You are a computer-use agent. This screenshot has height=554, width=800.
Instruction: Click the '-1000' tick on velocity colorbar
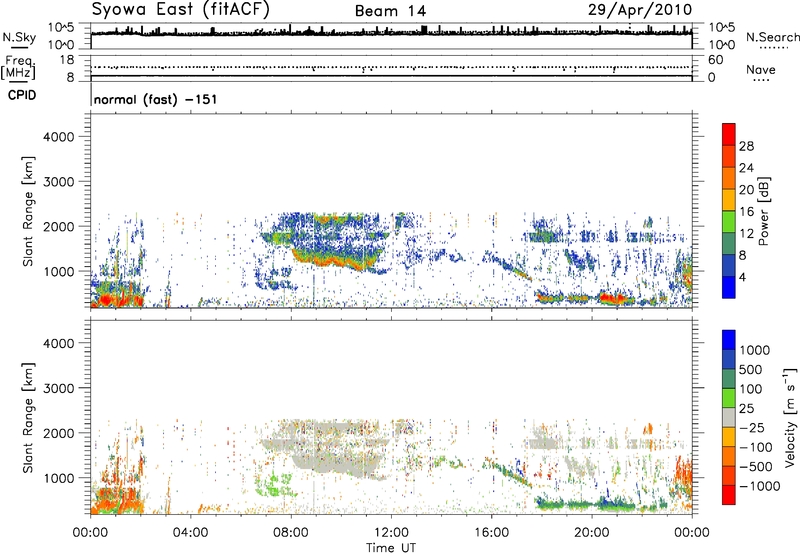pos(760,486)
